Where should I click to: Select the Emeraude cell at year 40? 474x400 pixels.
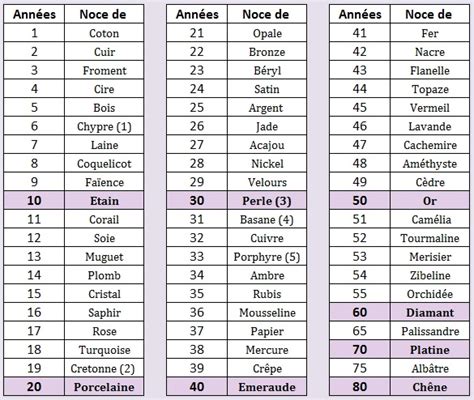(267, 387)
